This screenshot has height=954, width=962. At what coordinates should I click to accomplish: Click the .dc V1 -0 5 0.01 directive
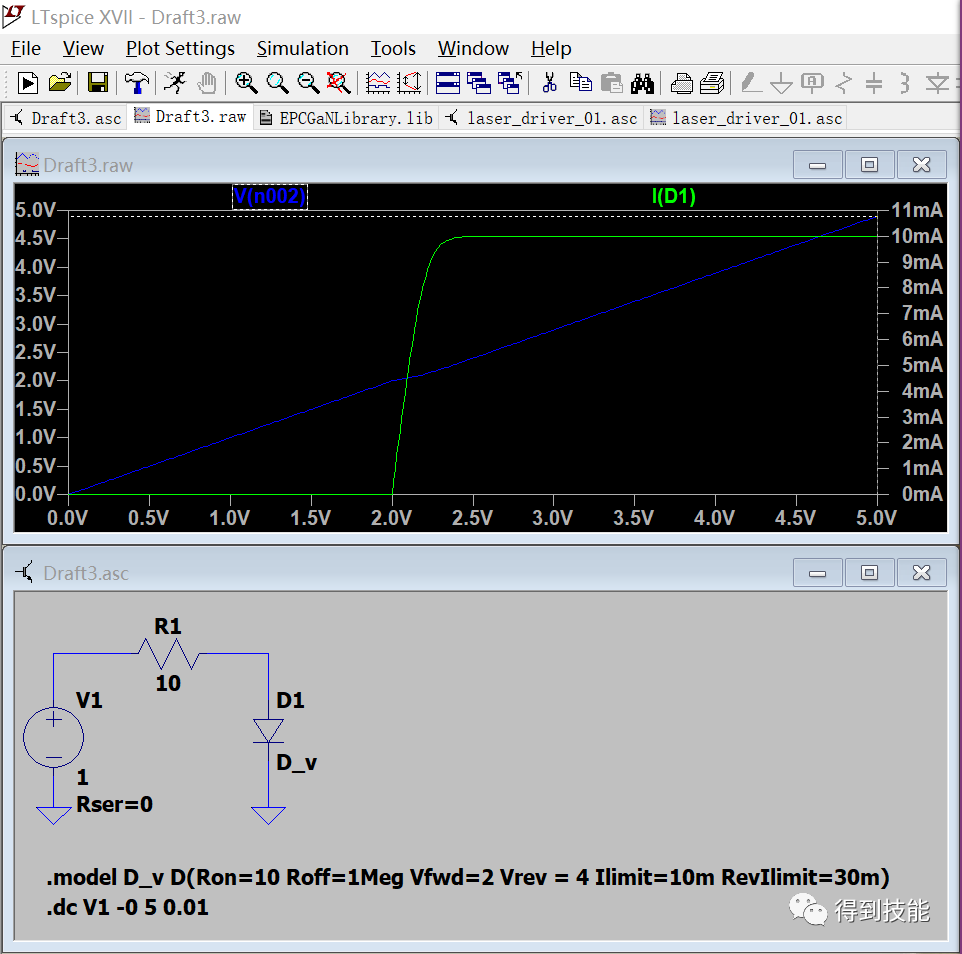[x=128, y=907]
